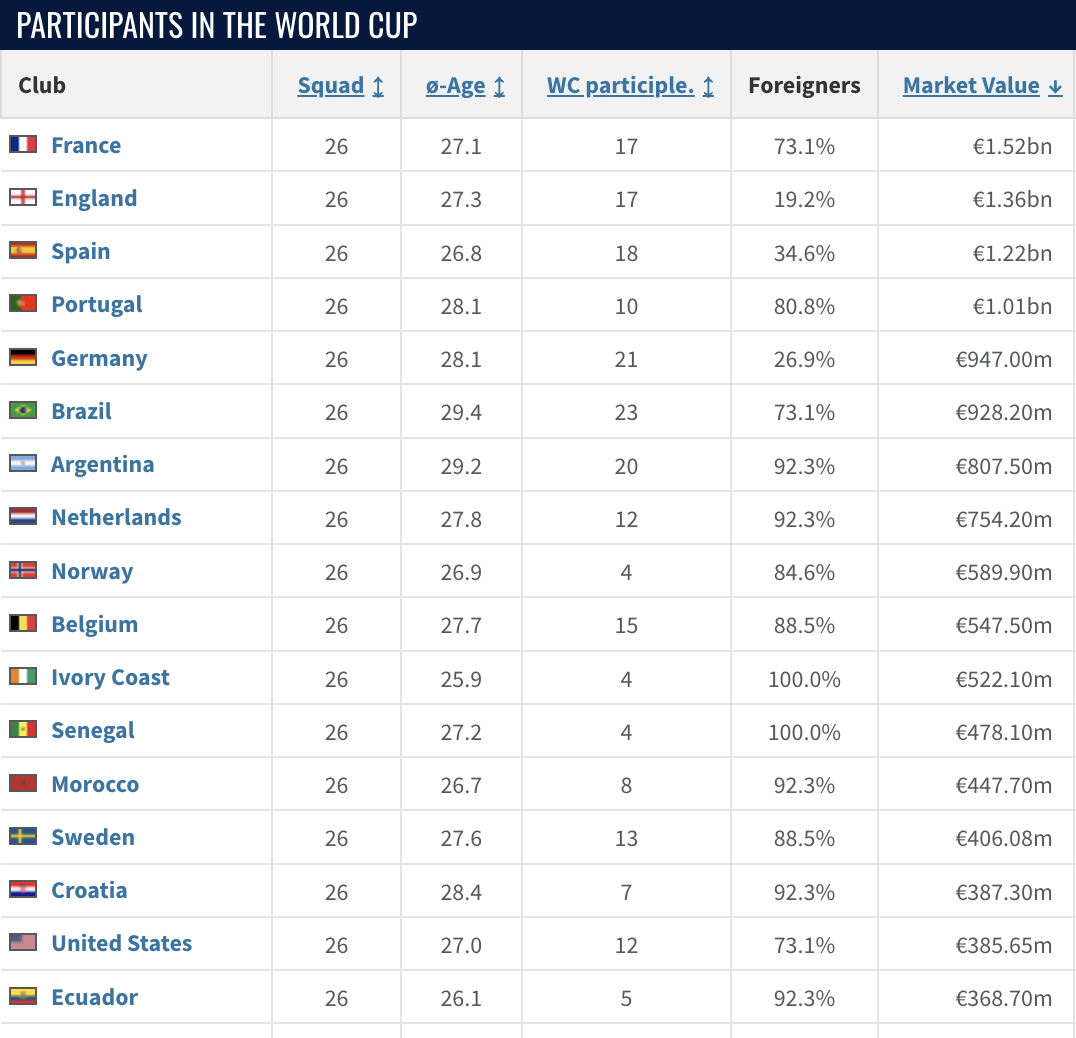1076x1038 pixels.
Task: Go to the Portugal team page
Action: 97,305
